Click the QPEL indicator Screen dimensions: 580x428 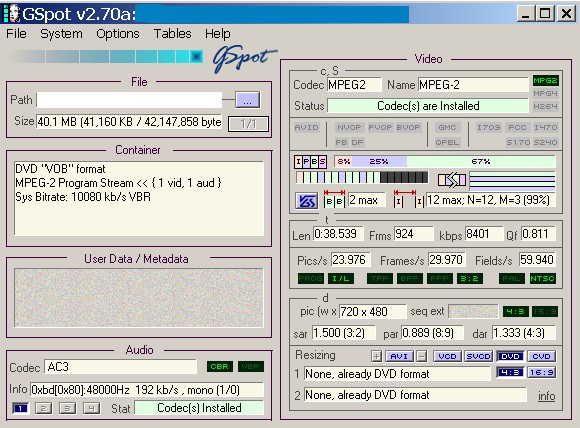[x=447, y=142]
